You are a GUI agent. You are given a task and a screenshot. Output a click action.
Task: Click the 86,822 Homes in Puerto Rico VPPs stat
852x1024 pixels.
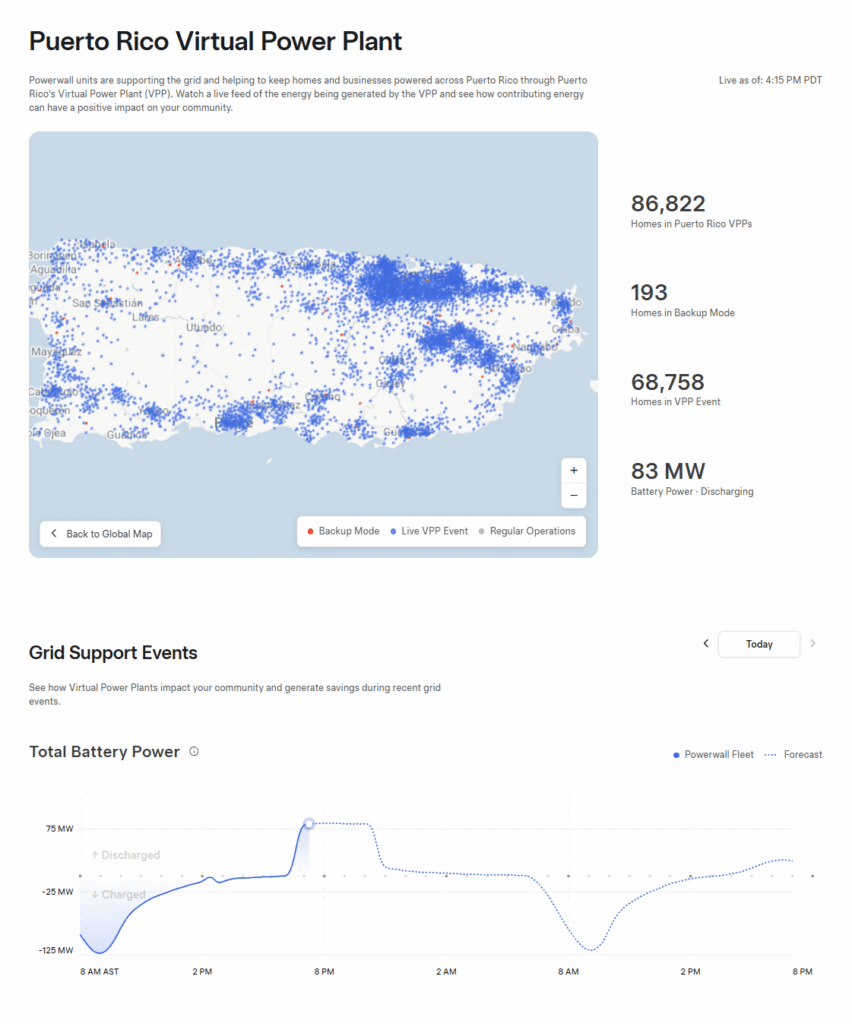[691, 211]
